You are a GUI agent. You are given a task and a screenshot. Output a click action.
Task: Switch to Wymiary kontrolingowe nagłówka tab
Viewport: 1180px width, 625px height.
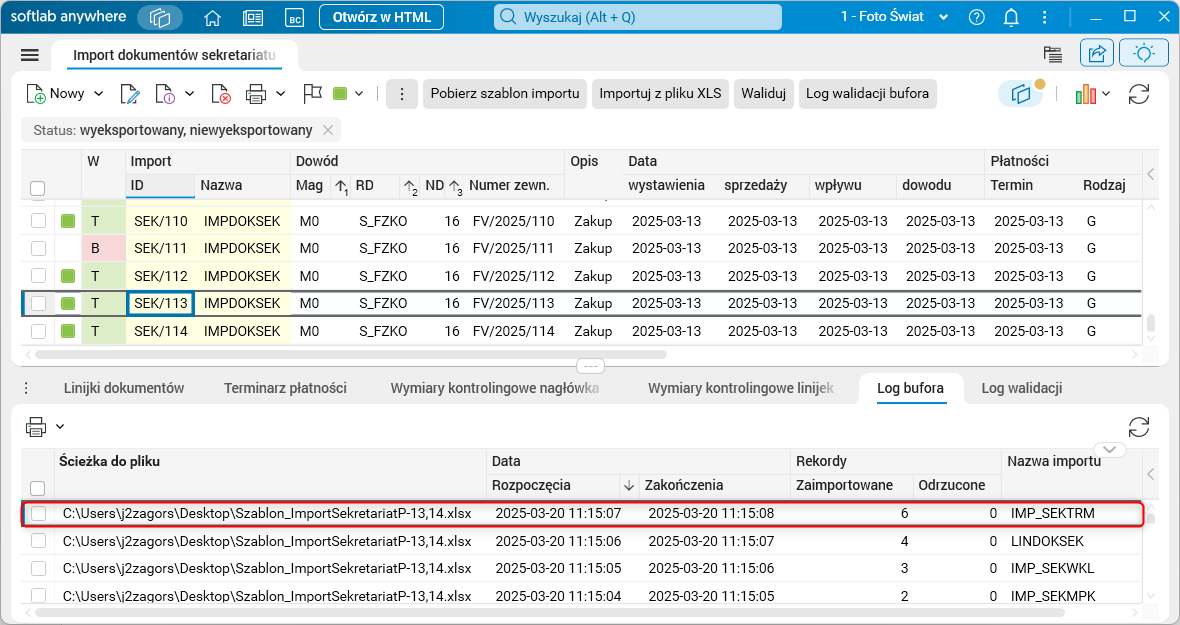(494, 388)
